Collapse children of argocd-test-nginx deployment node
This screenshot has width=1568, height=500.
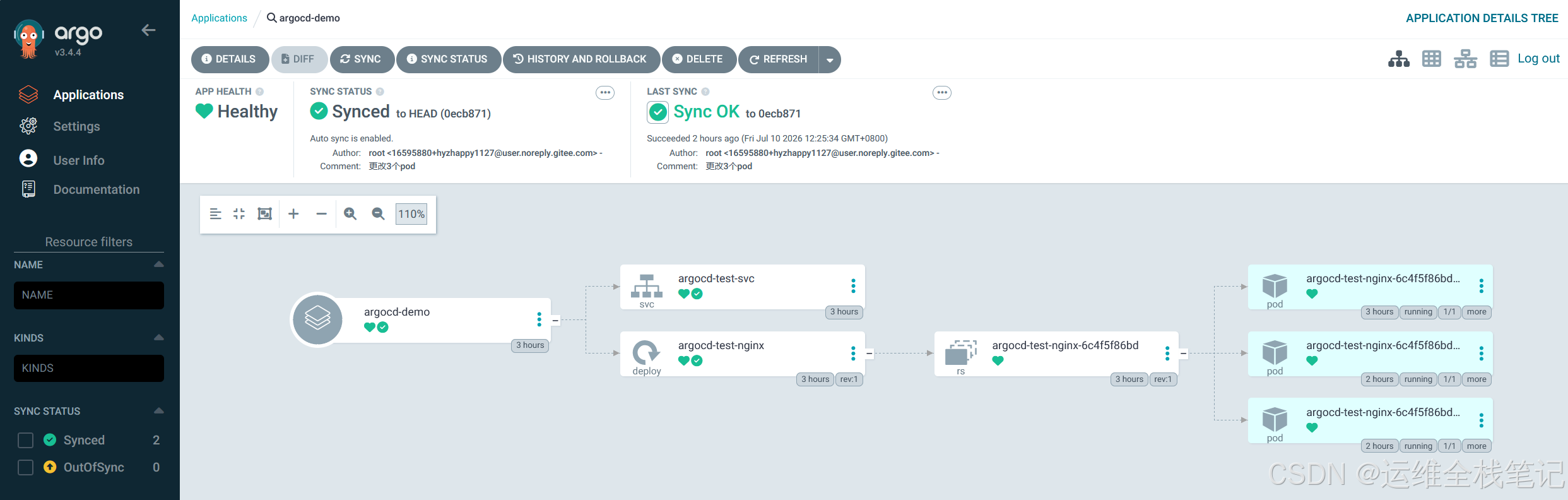869,354
